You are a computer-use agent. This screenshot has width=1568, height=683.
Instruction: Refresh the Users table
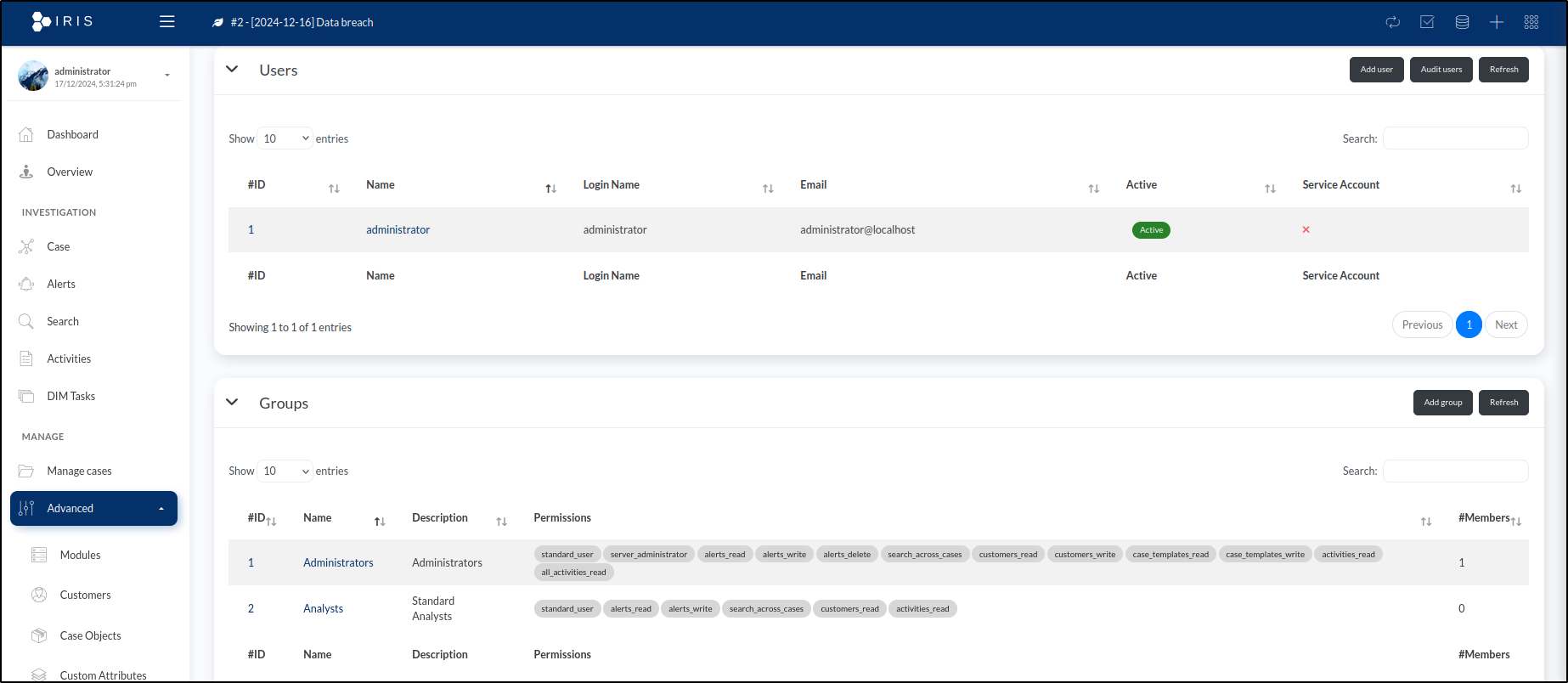(x=1503, y=70)
